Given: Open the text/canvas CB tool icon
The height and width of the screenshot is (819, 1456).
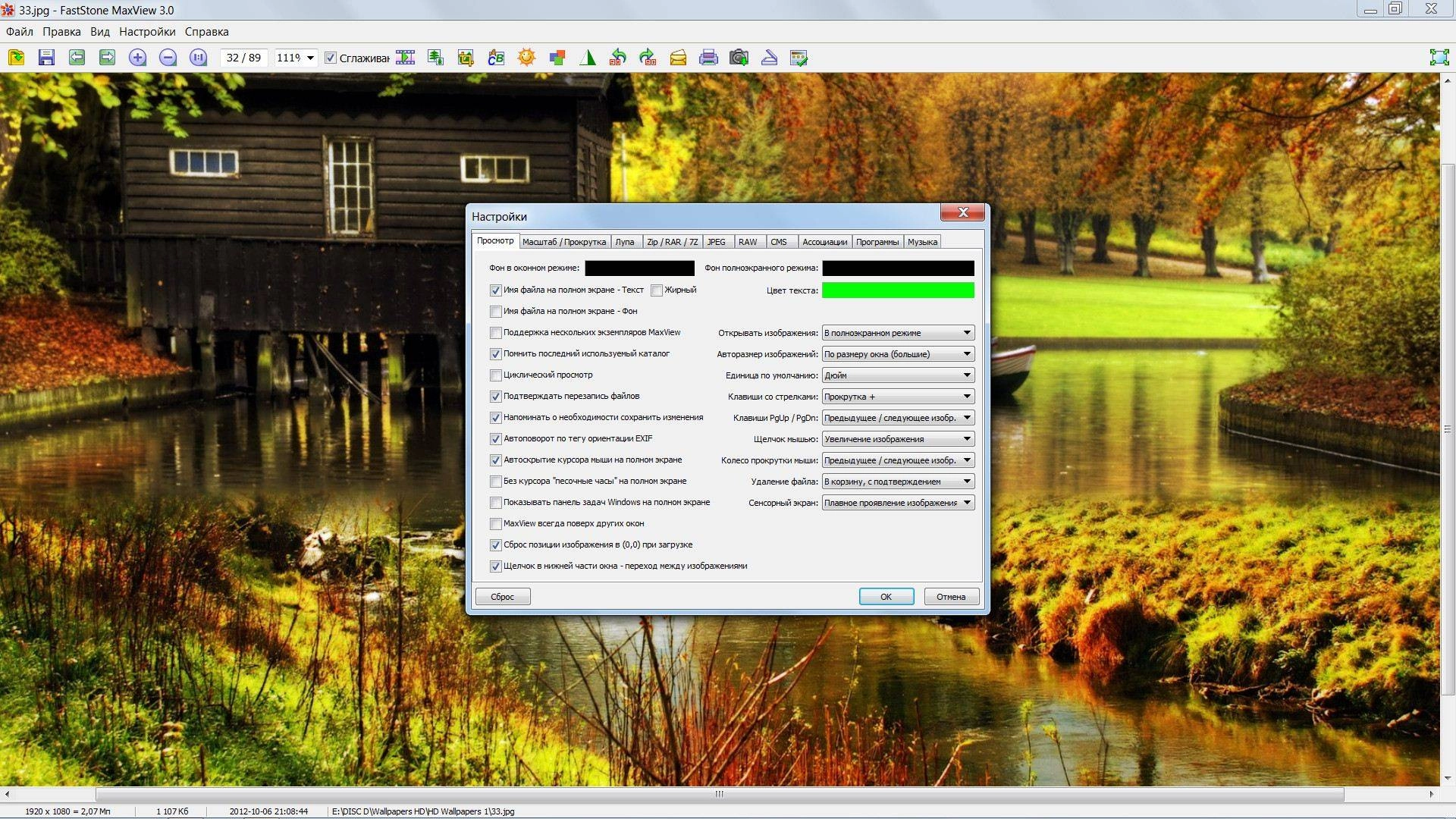Looking at the screenshot, I should pyautogui.click(x=496, y=58).
